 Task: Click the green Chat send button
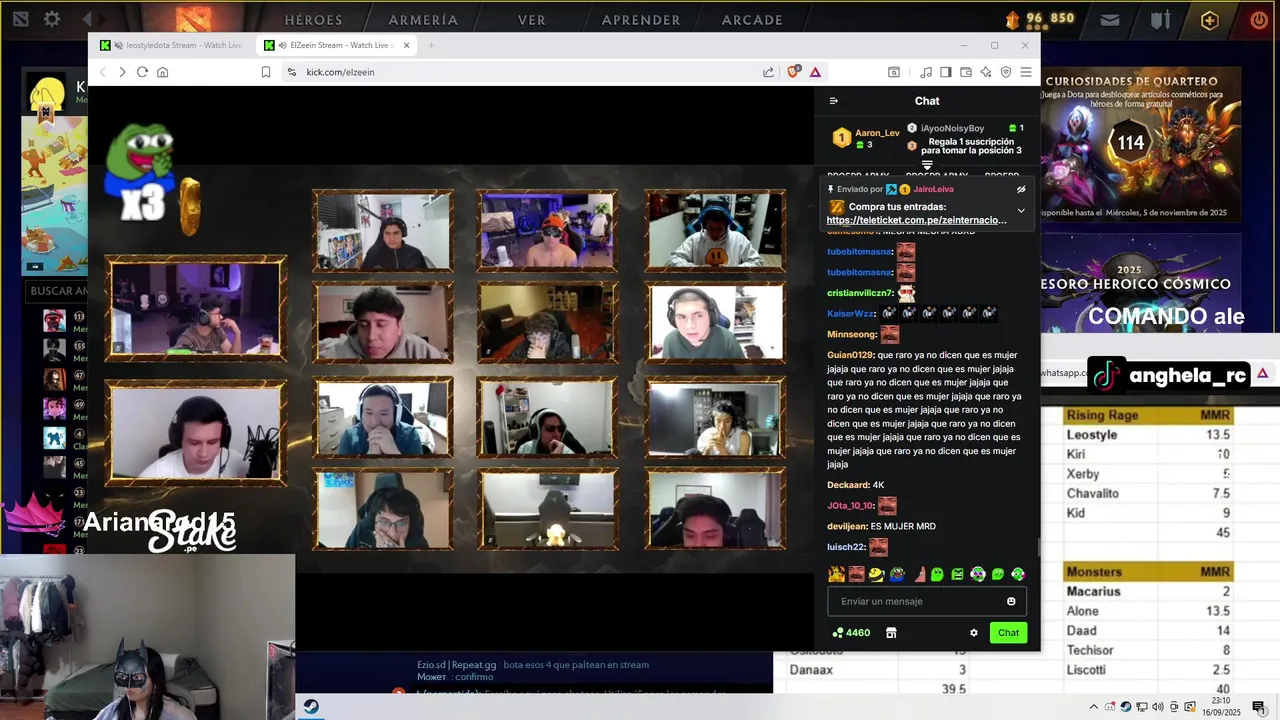[1008, 632]
